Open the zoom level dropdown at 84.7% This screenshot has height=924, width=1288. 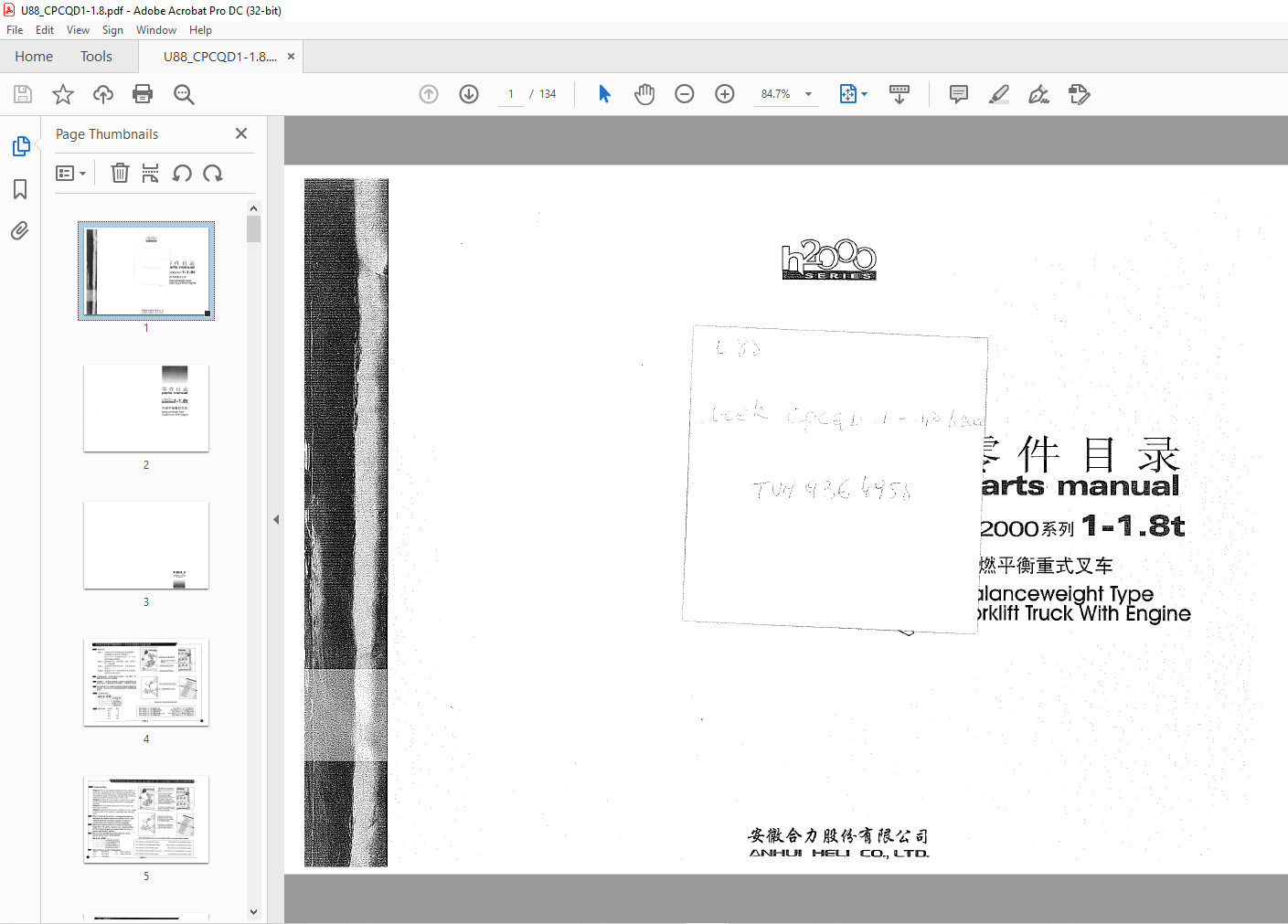(x=808, y=94)
